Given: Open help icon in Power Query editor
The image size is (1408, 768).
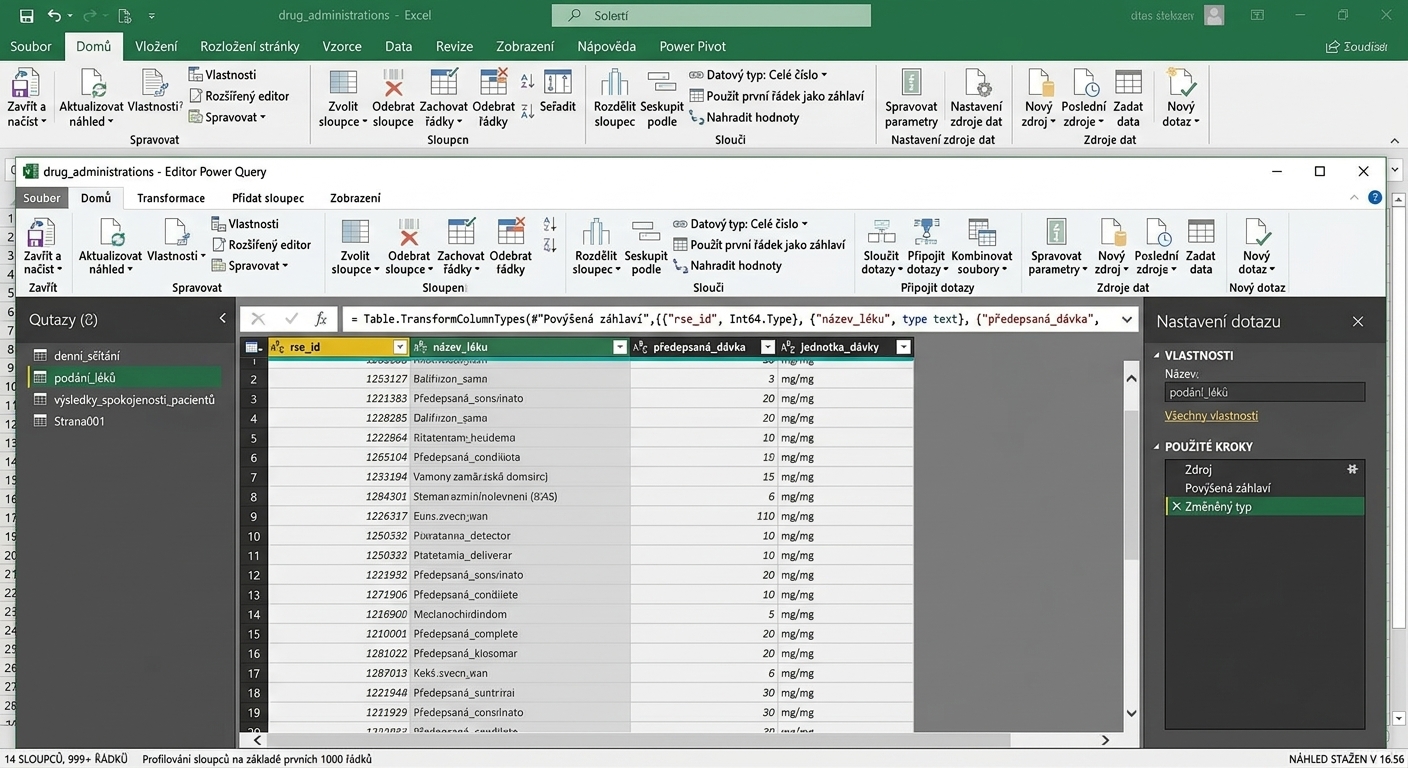Looking at the screenshot, I should click(x=1375, y=198).
